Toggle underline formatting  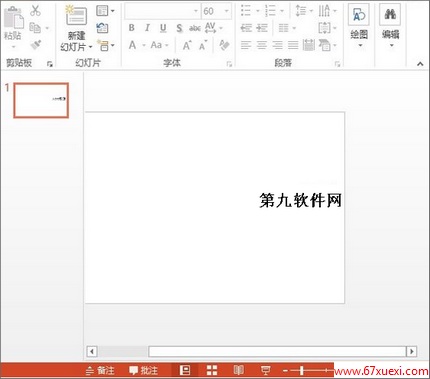pos(163,28)
